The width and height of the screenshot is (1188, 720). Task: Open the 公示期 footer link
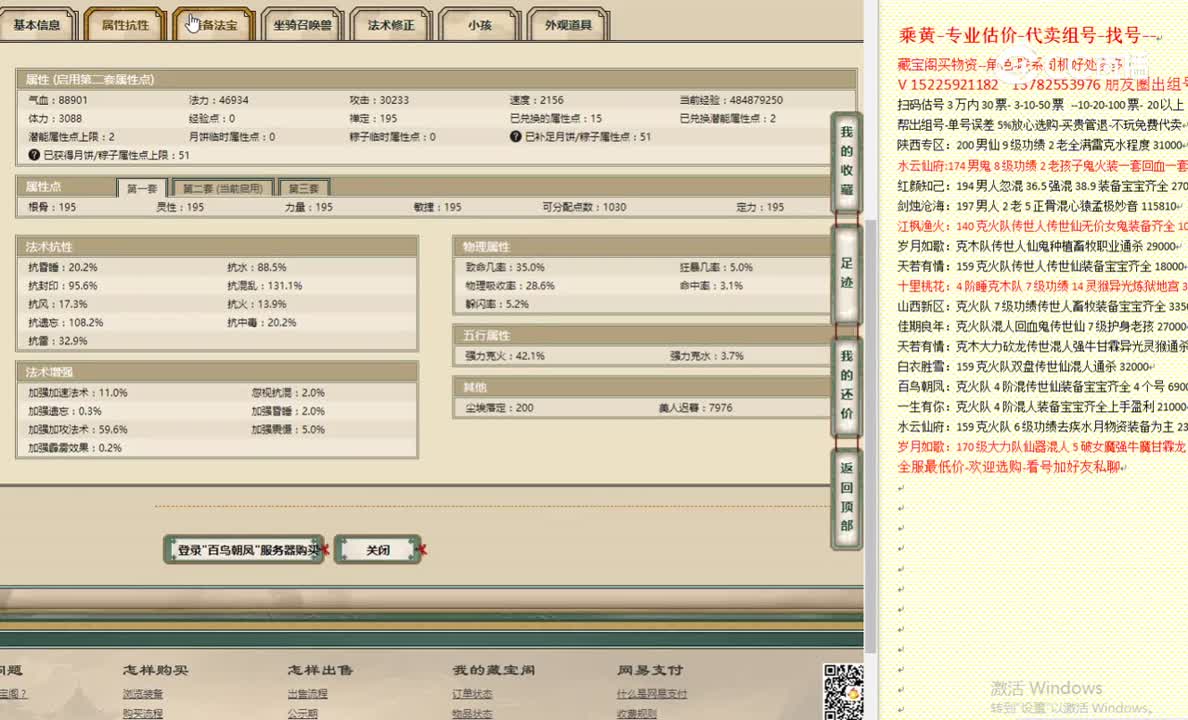(x=303, y=713)
